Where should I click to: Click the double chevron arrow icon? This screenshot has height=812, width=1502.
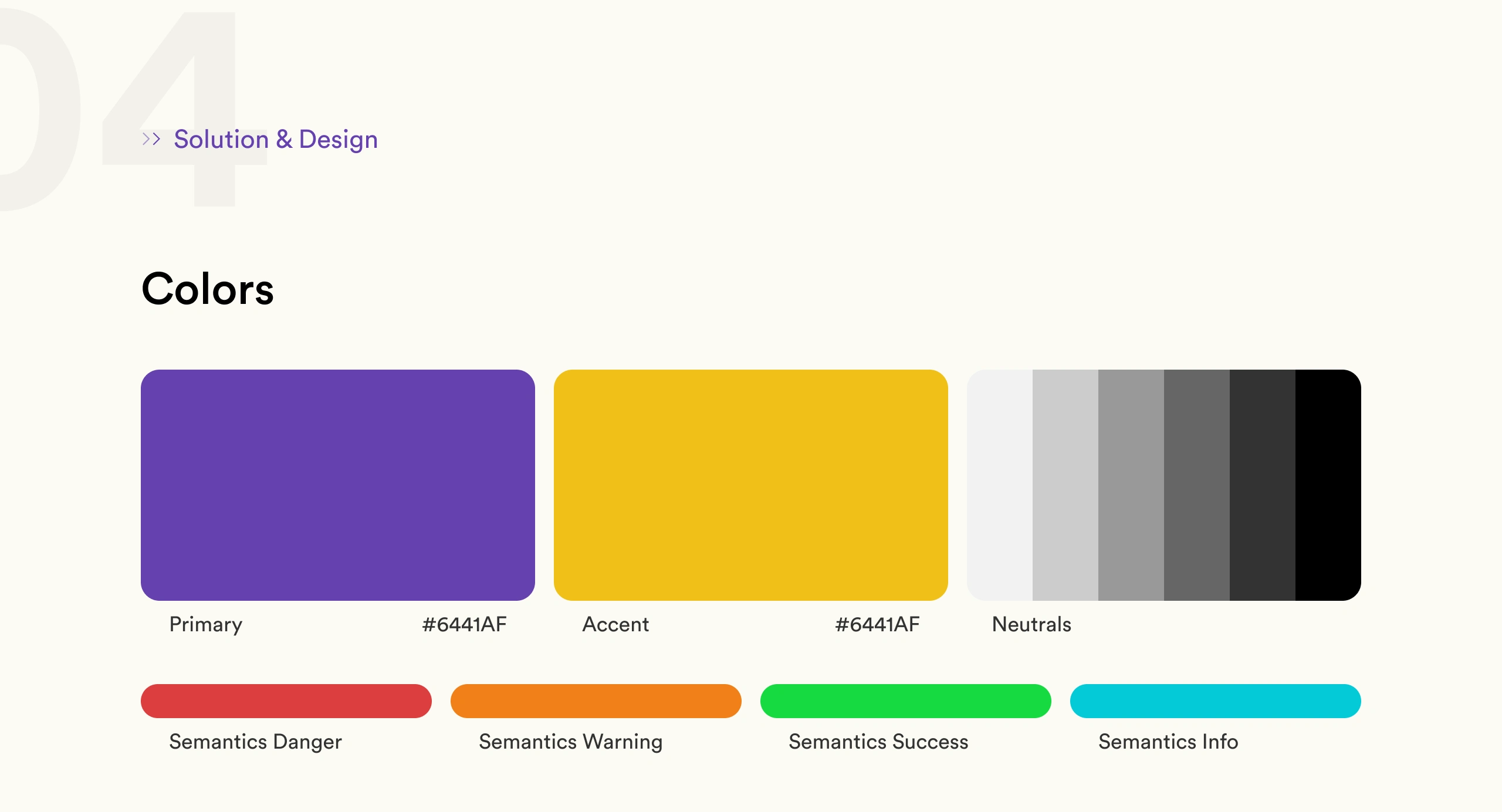click(151, 139)
